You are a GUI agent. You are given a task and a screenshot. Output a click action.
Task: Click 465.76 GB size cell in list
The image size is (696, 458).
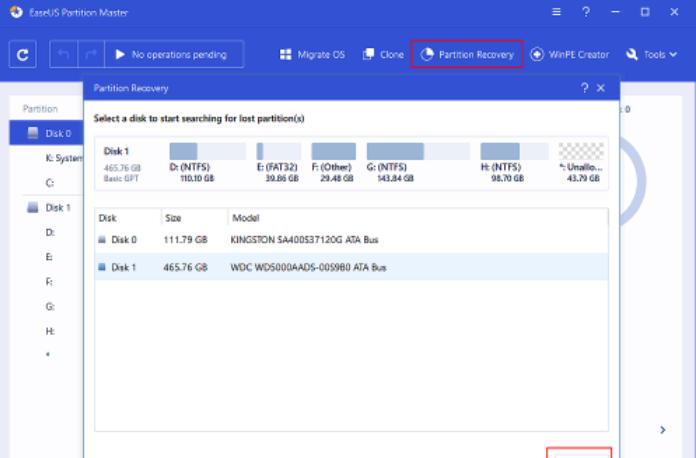186,267
